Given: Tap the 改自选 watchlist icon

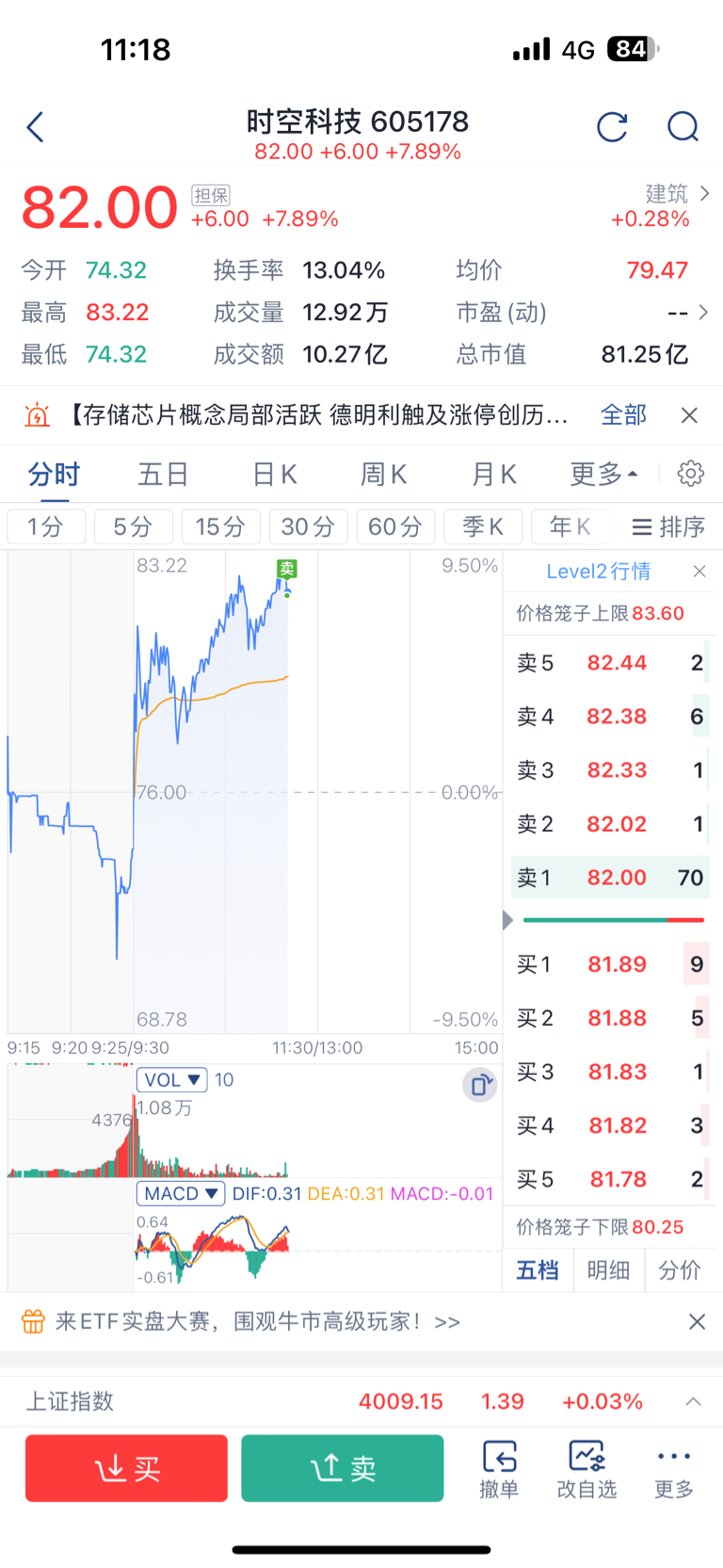Looking at the screenshot, I should tap(586, 1468).
